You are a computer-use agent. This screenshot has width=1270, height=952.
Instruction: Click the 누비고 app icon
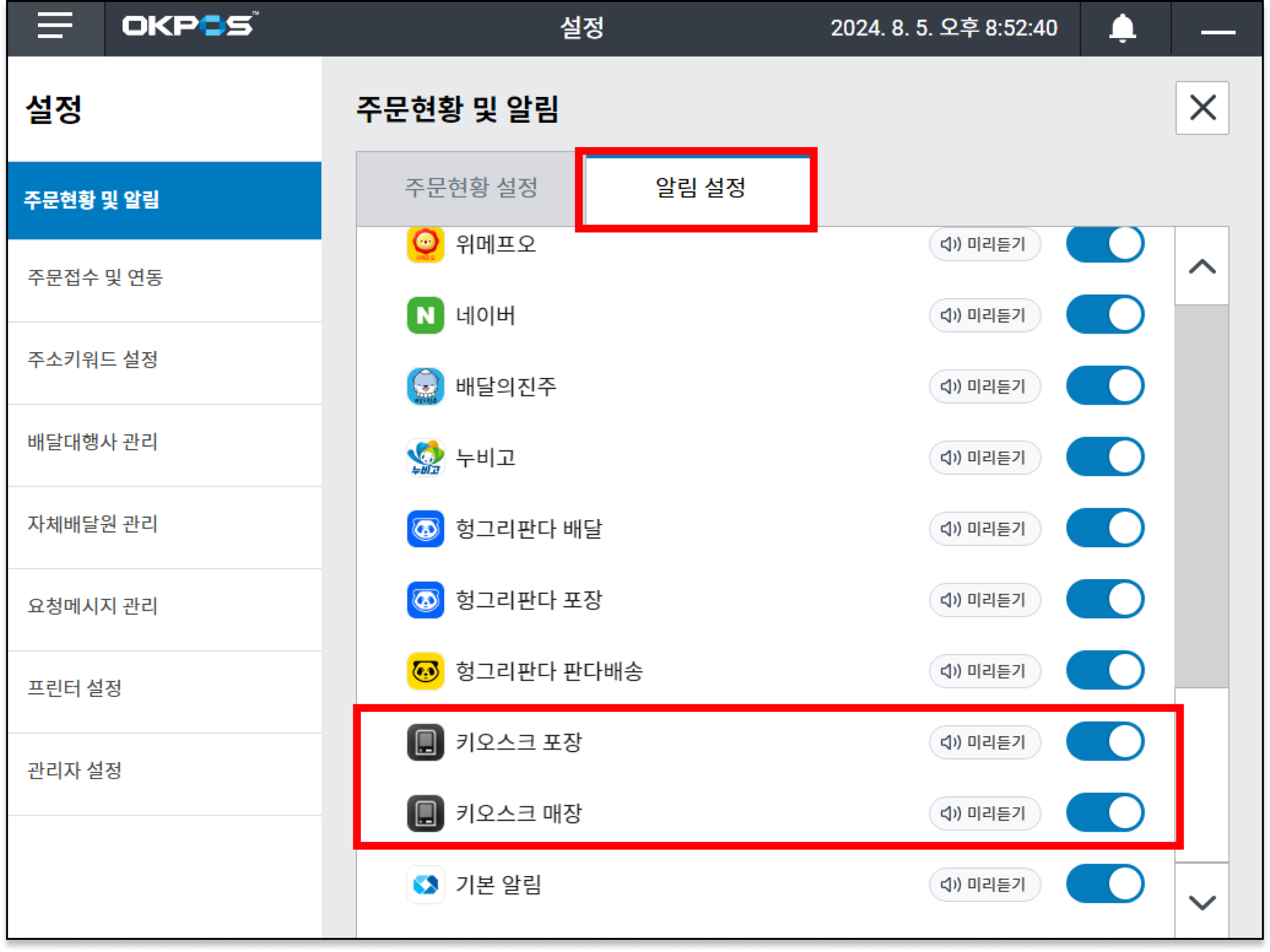pos(425,458)
